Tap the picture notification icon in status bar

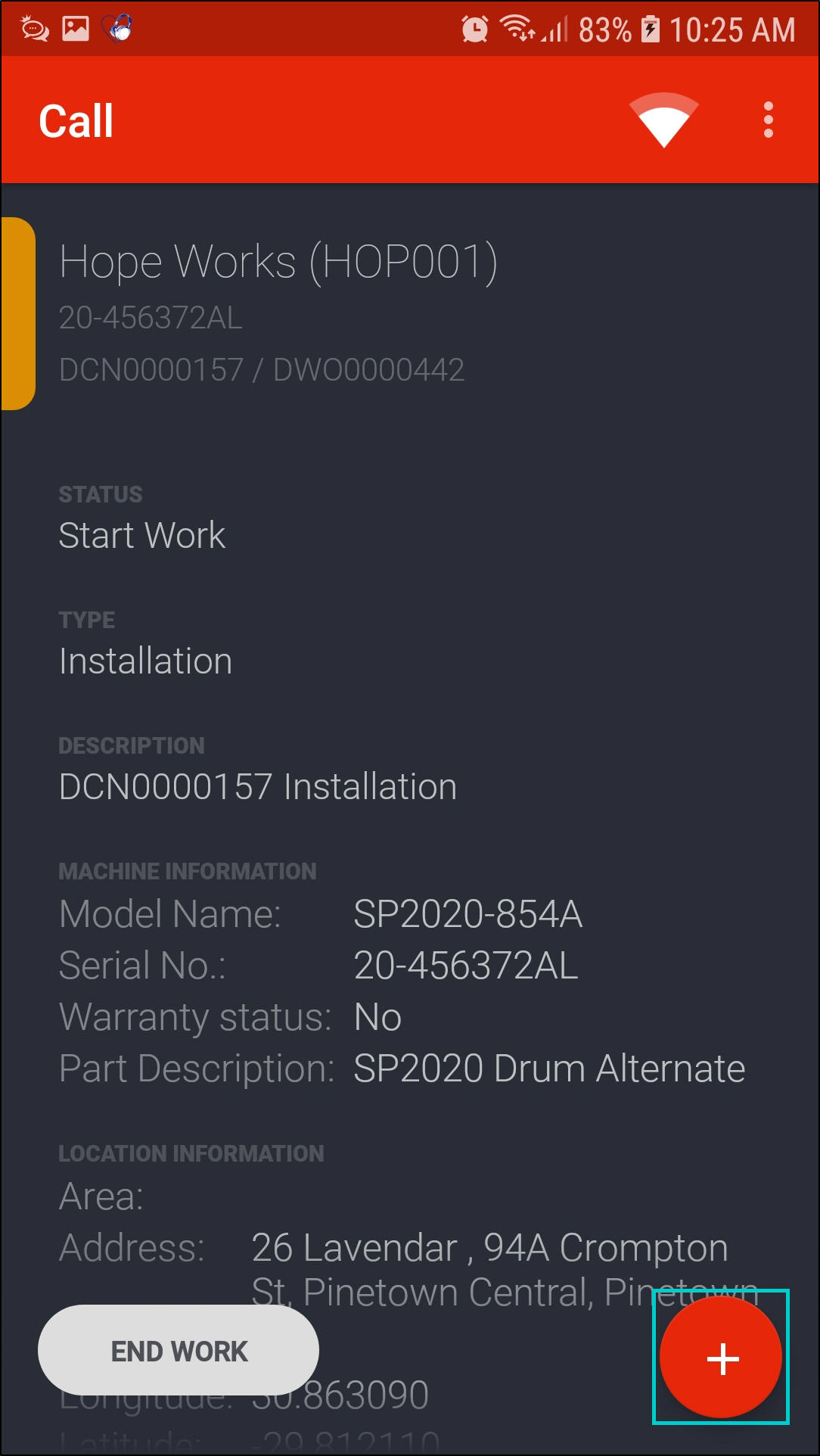pos(76,30)
